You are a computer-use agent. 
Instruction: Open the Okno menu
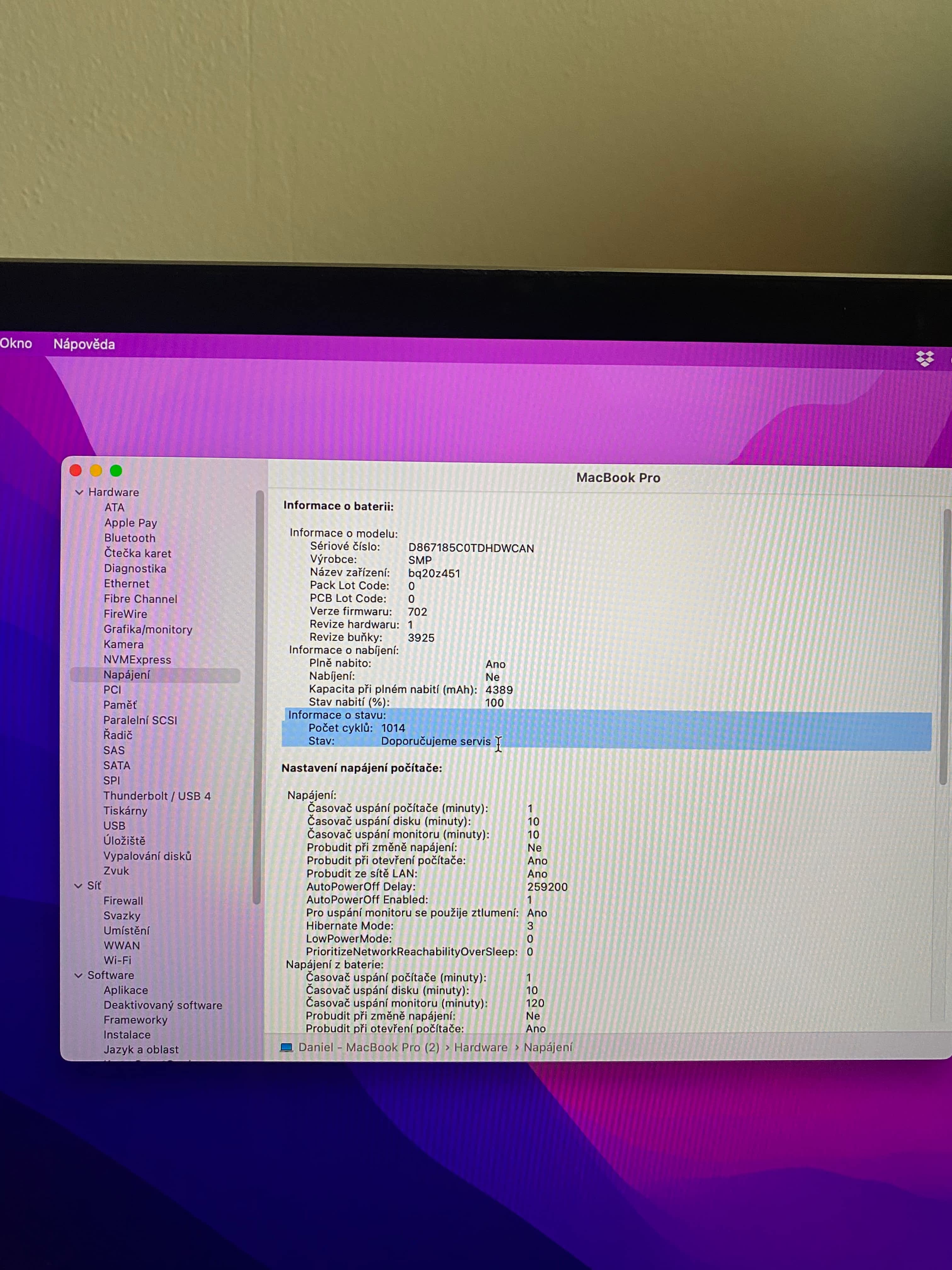tap(15, 343)
